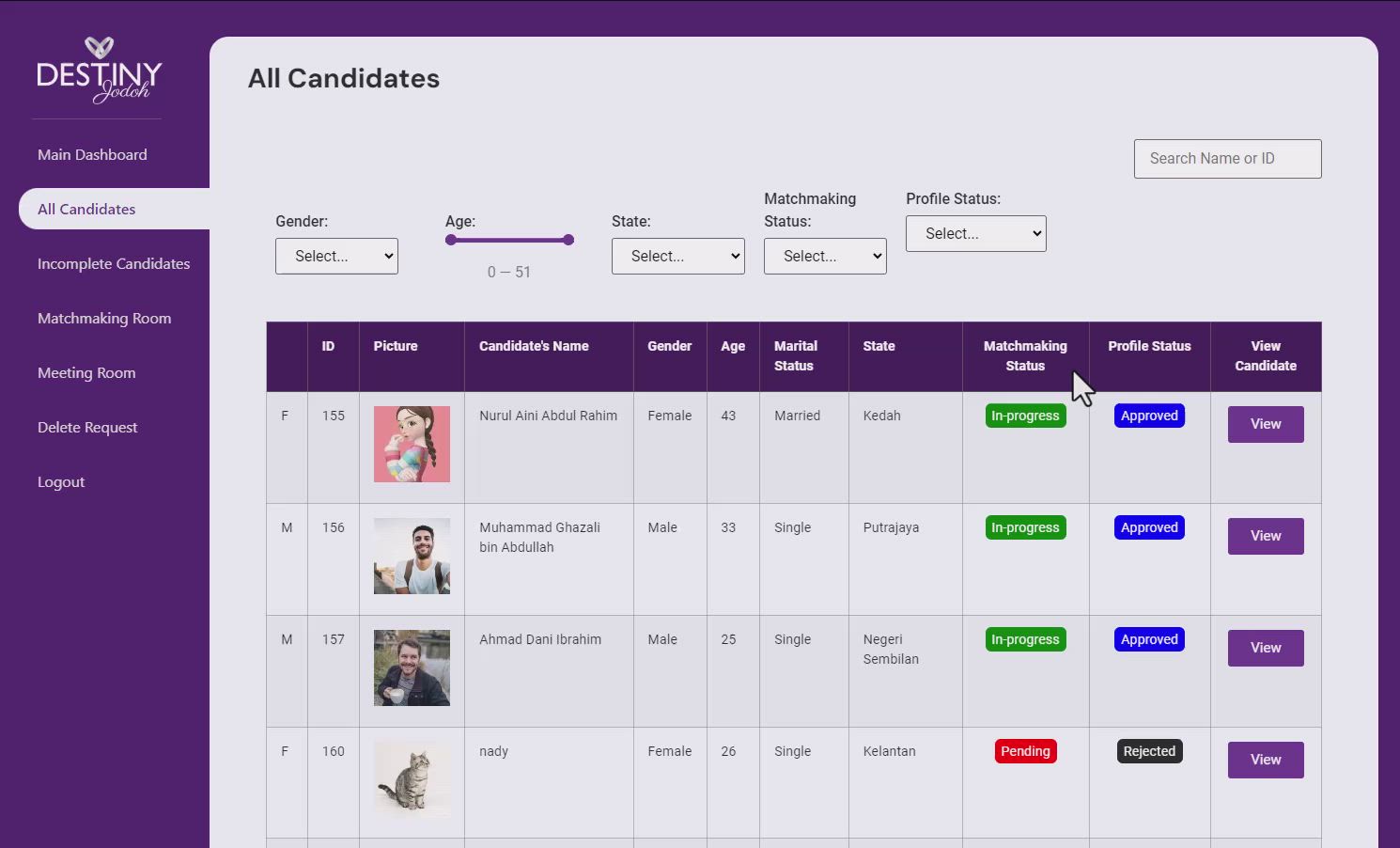Open Incomplete Candidates page
The height and width of the screenshot is (848, 1400).
114,263
